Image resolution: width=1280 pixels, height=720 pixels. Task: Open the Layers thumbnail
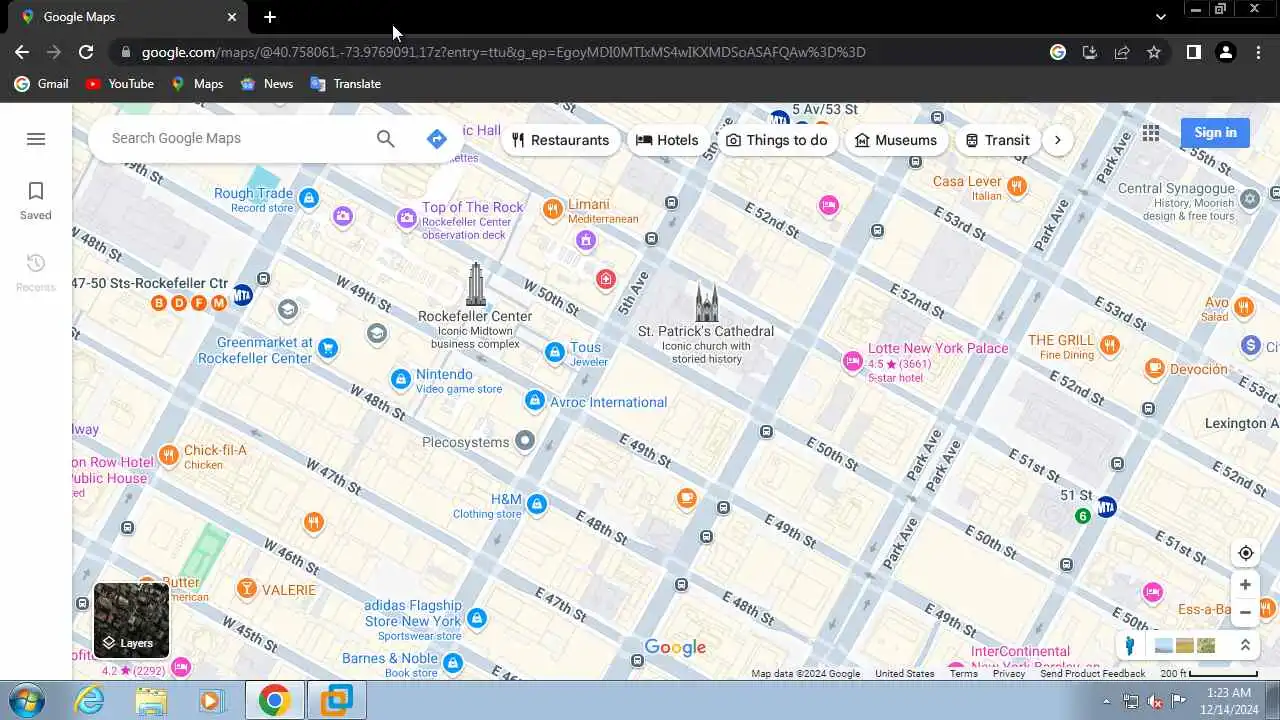(x=131, y=620)
